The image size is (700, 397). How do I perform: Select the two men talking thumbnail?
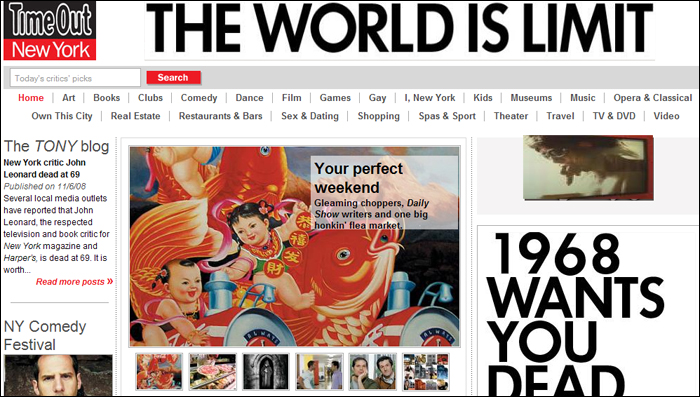[319, 372]
